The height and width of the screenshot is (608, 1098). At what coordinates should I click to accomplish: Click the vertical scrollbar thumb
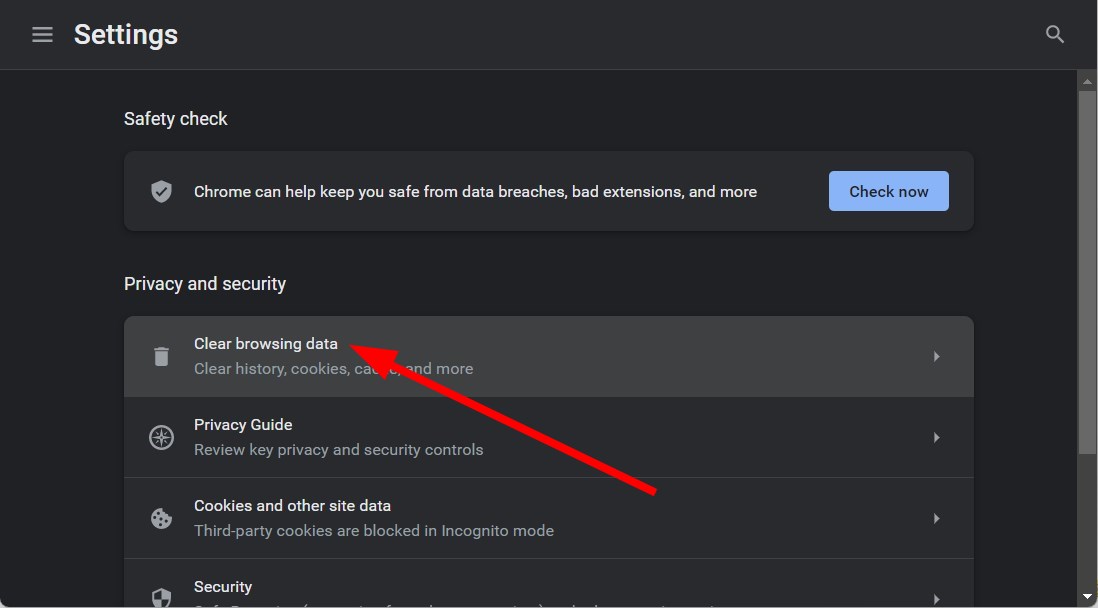pos(1087,270)
